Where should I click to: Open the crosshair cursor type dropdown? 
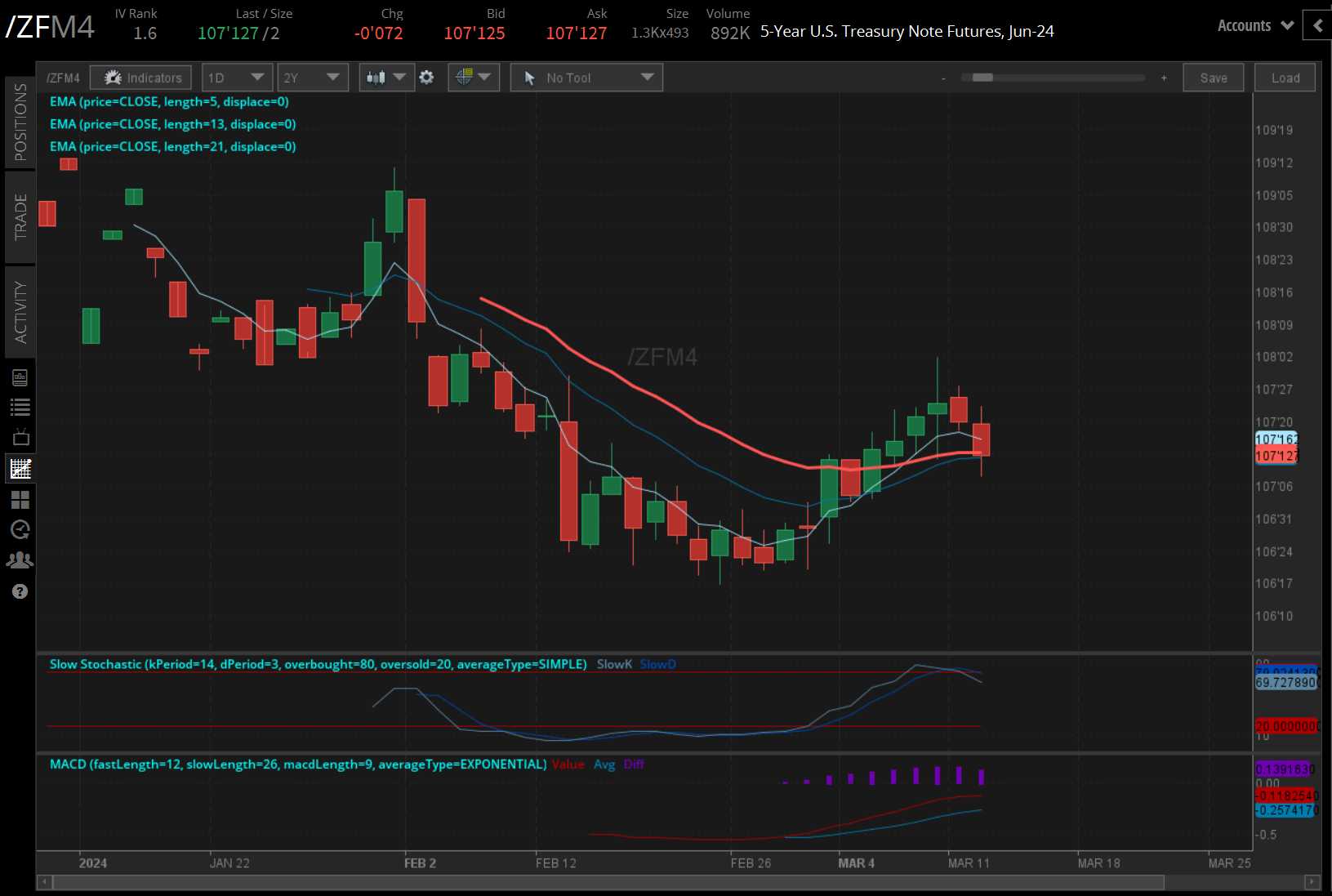click(x=474, y=78)
